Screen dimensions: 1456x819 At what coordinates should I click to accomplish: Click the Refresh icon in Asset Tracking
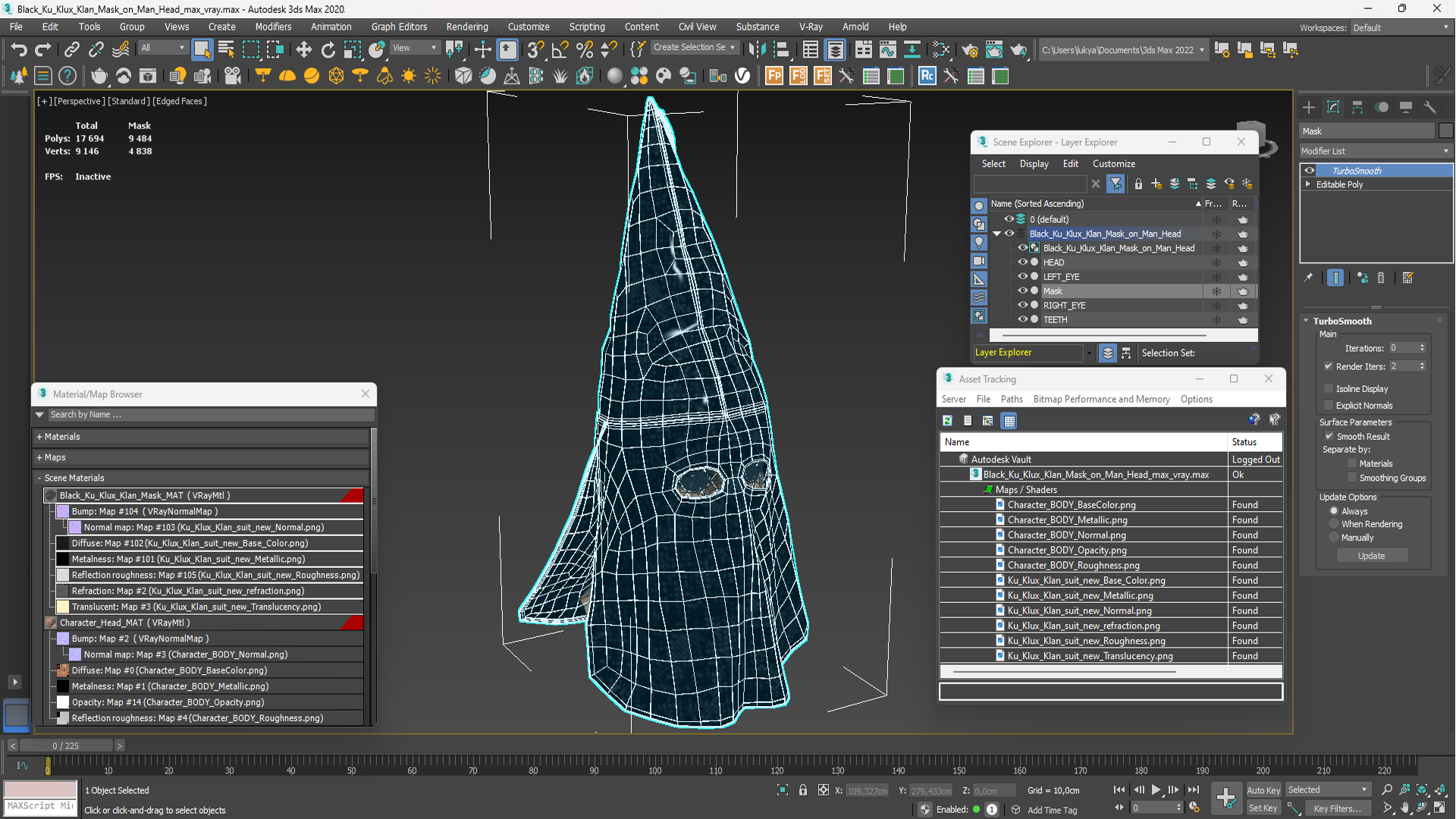[947, 421]
